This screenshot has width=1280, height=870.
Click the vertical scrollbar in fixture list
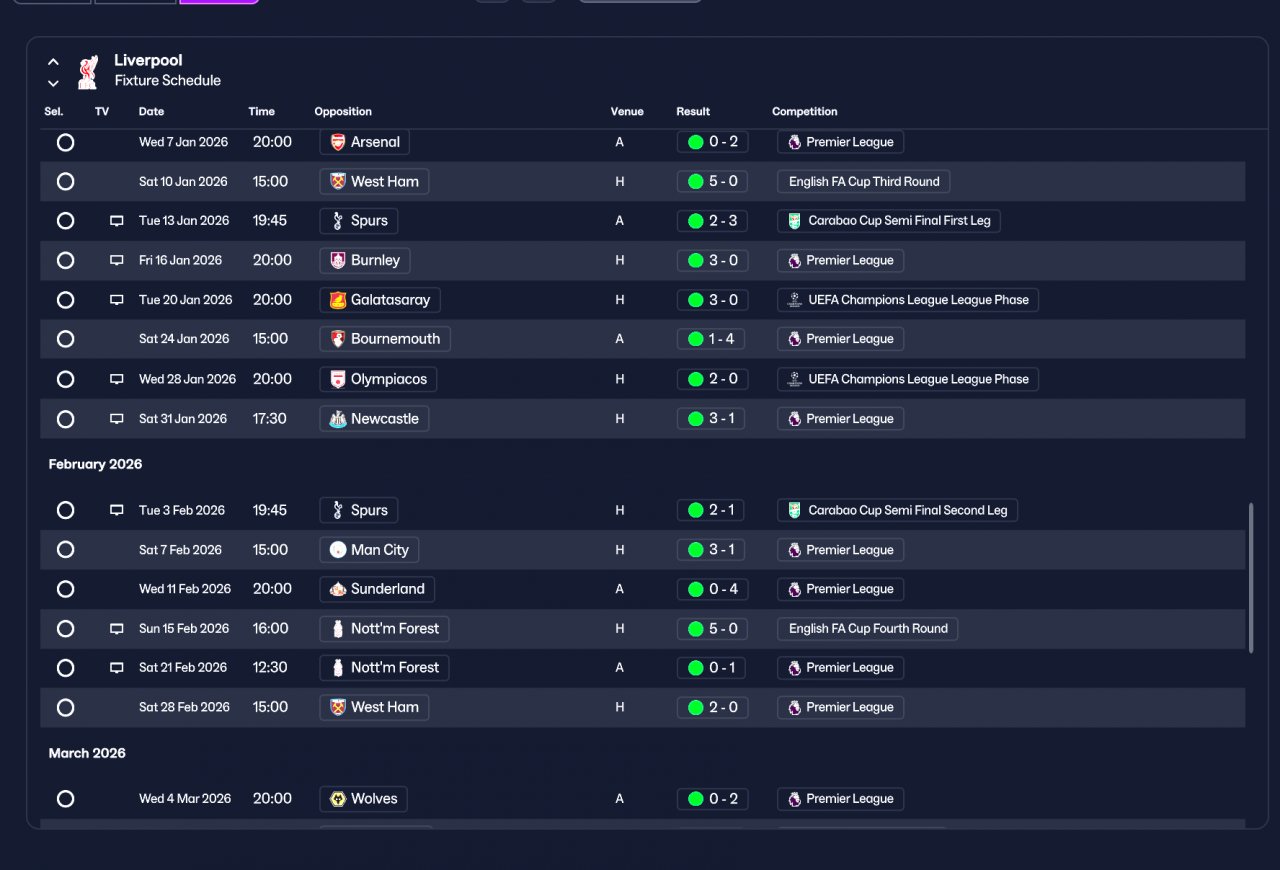(1250, 578)
